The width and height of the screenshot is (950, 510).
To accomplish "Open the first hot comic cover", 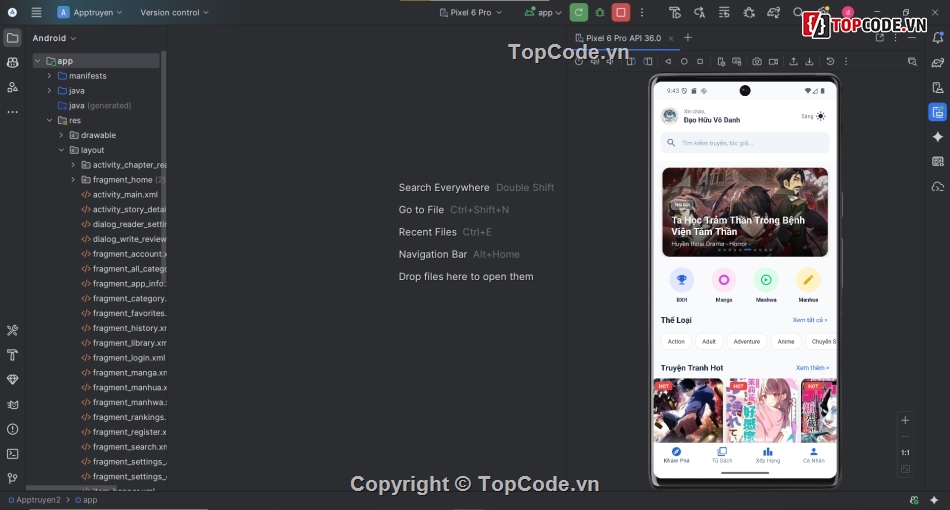I will (x=688, y=411).
